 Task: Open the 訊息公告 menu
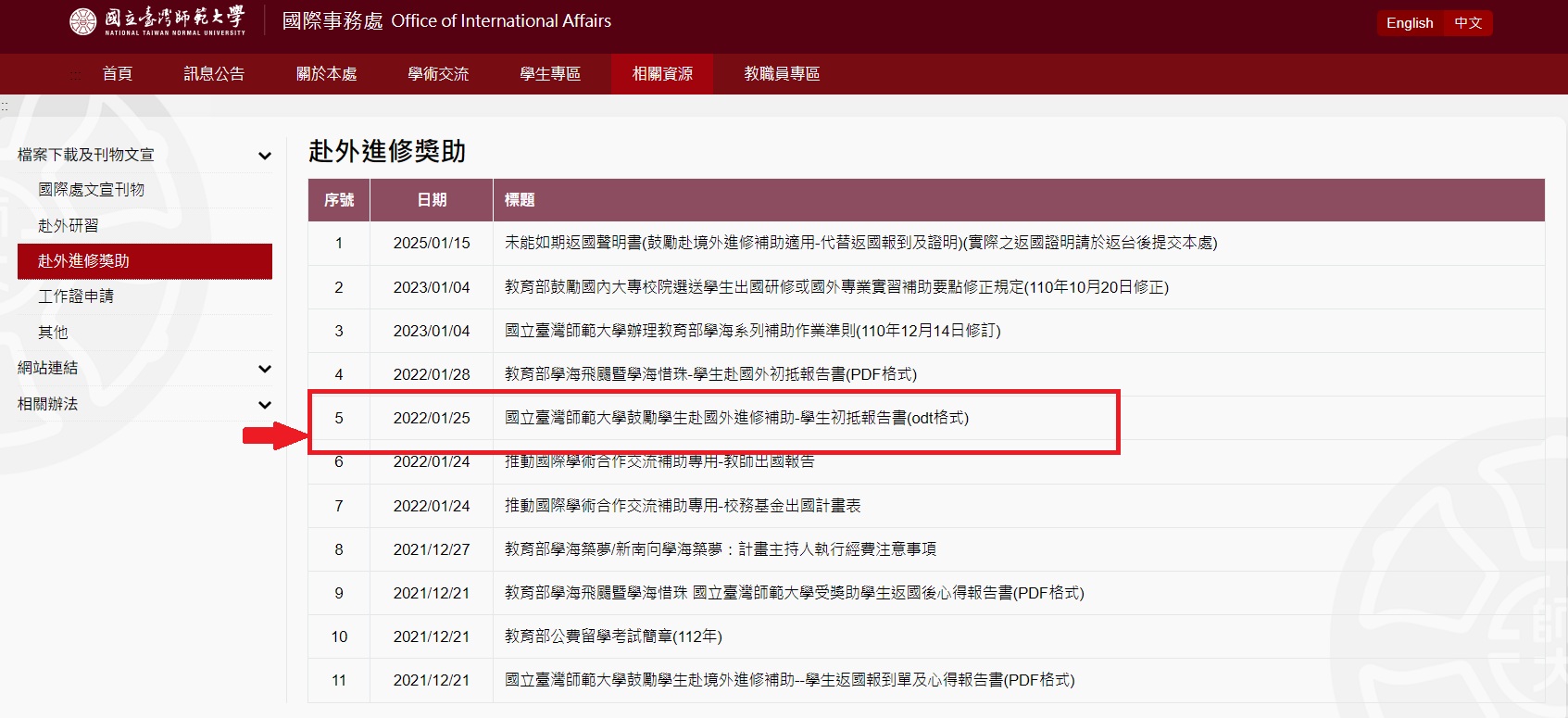click(214, 74)
